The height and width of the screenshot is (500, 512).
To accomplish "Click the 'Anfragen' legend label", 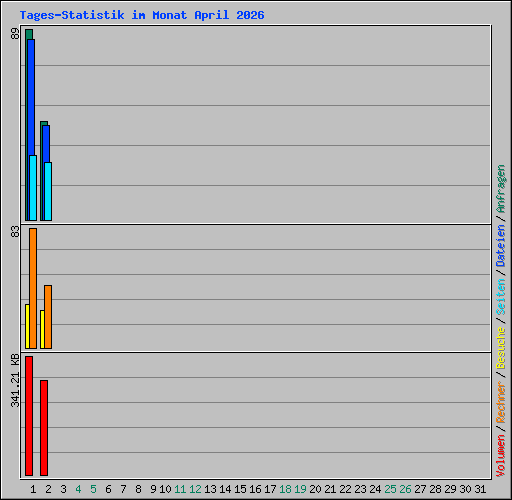I will pyautogui.click(x=501, y=189).
